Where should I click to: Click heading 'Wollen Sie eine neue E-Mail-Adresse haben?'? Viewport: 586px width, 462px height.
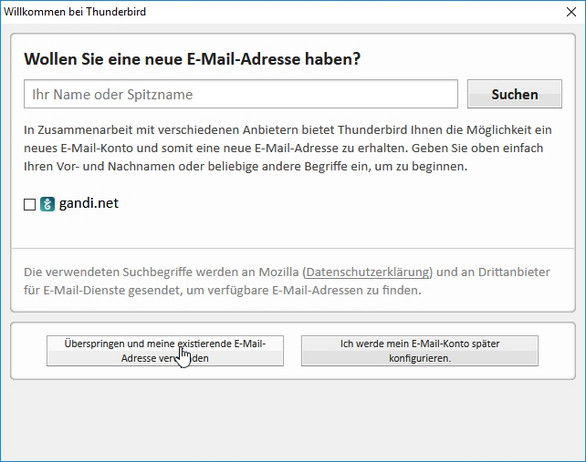pyautogui.click(x=192, y=59)
